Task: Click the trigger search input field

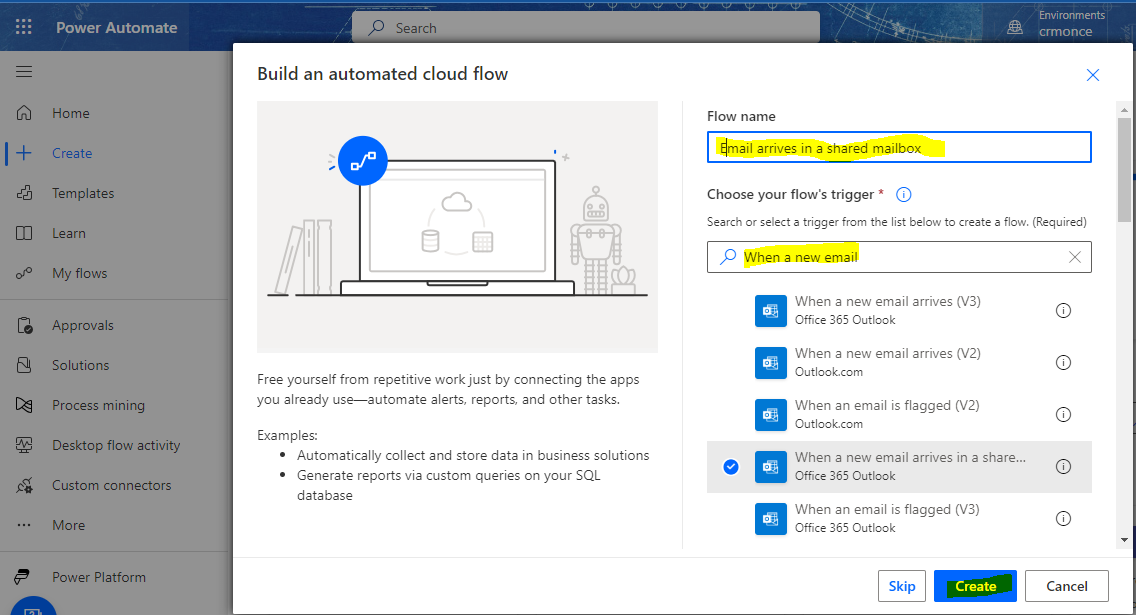Action: click(x=899, y=256)
